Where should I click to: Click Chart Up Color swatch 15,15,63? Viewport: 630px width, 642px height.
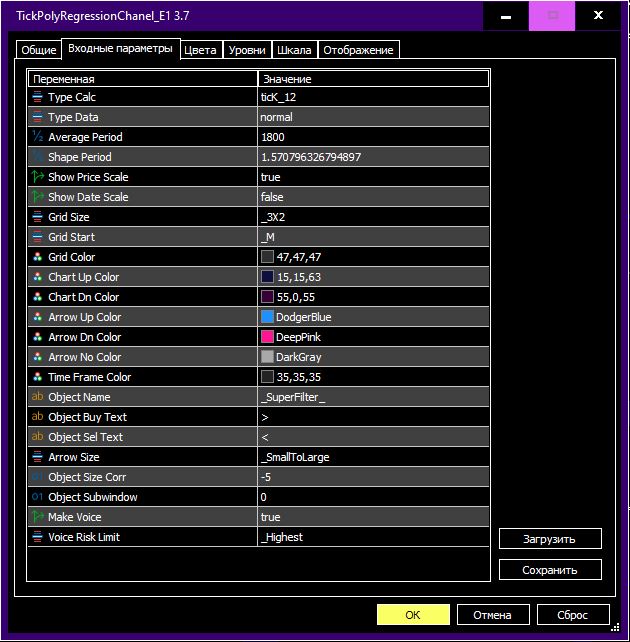267,277
